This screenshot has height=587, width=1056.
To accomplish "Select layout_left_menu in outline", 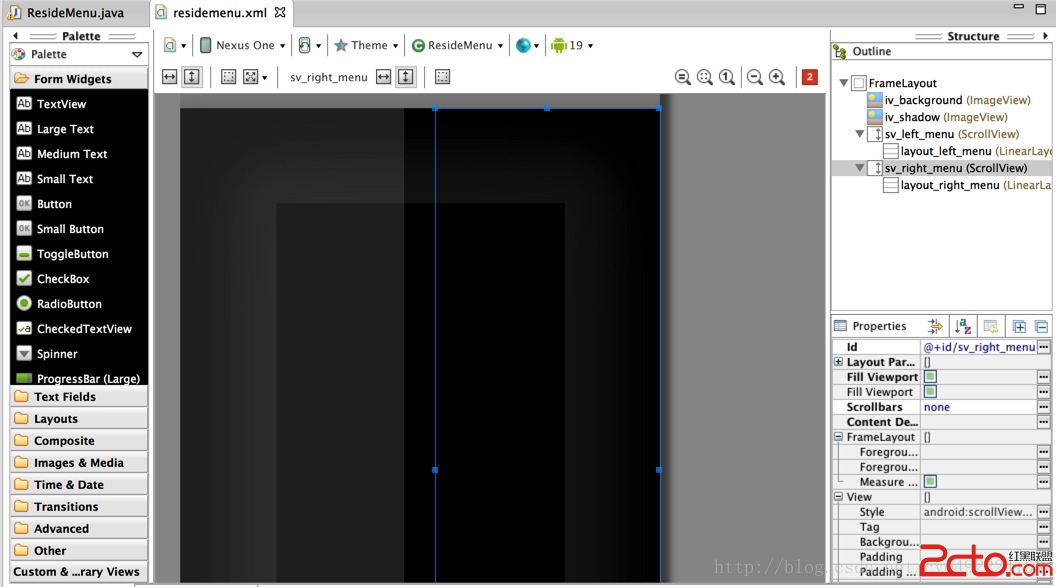I will 968,151.
